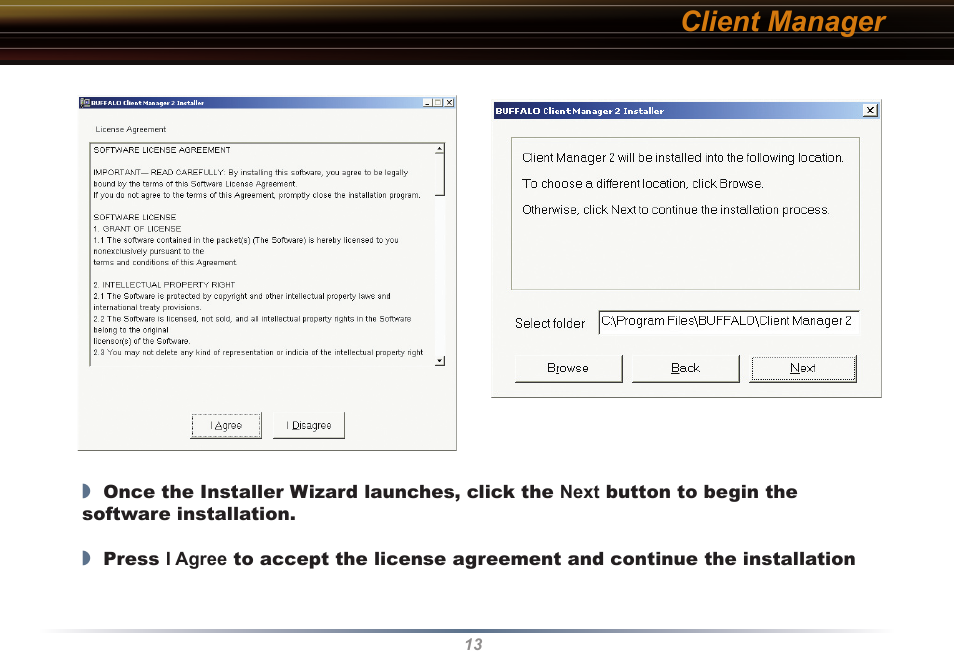Close the folder selection installer dialog
The image size is (954, 661).
point(870,110)
